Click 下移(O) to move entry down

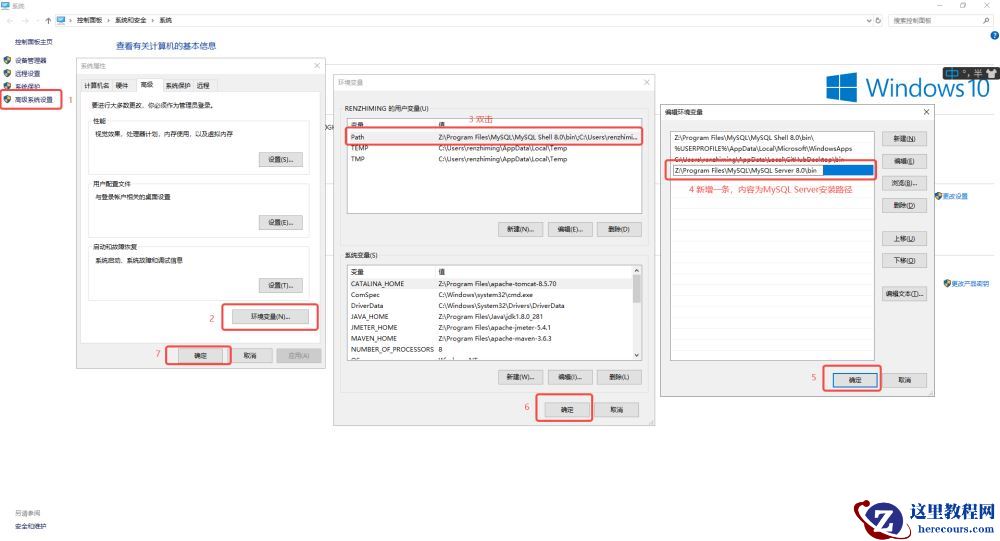click(x=904, y=260)
